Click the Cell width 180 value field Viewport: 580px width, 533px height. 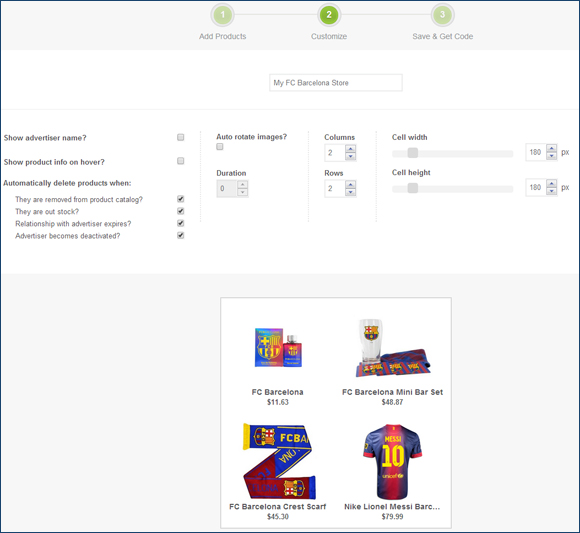(536, 152)
